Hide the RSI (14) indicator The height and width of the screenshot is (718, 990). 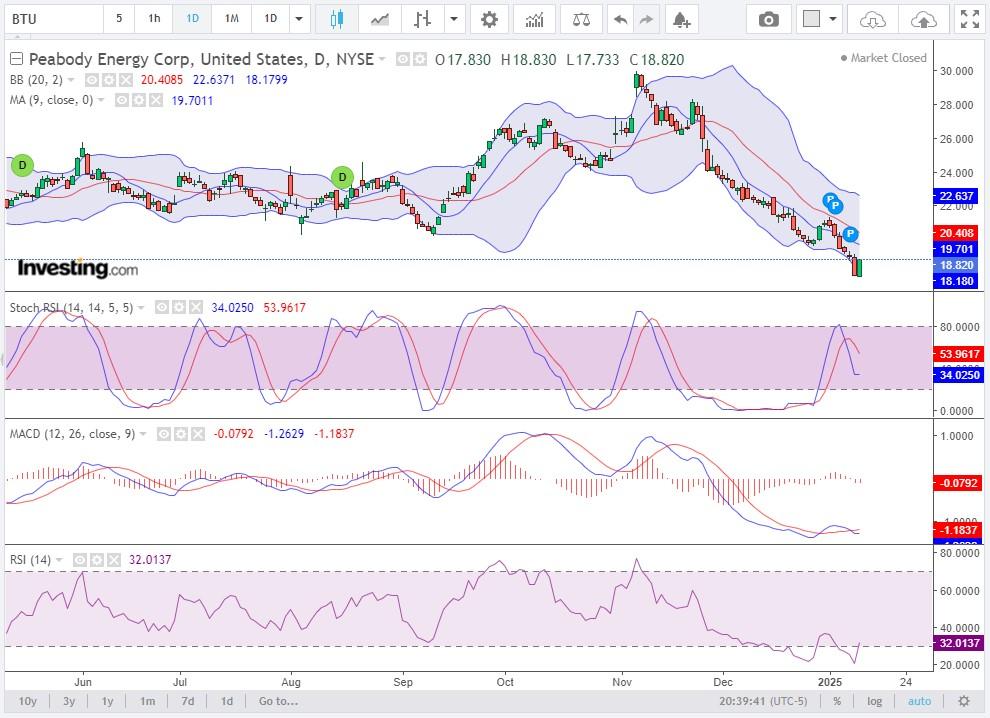pos(80,560)
